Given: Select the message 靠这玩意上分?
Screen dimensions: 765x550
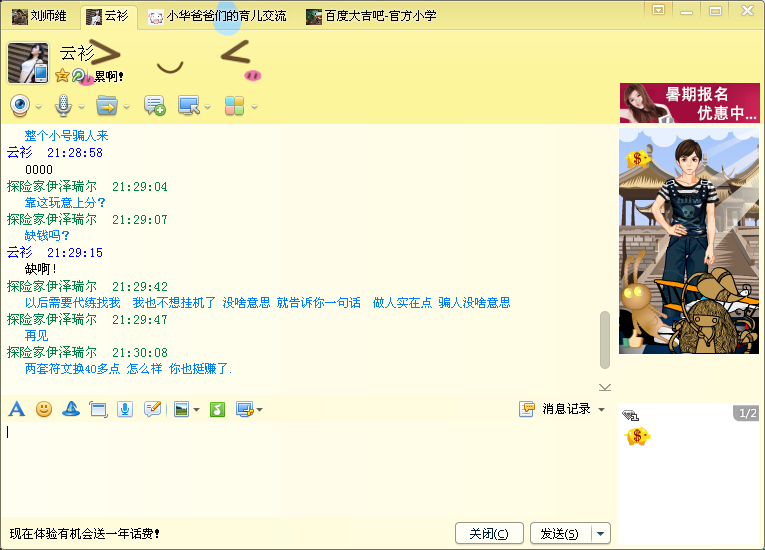Looking at the screenshot, I should coord(65,203).
